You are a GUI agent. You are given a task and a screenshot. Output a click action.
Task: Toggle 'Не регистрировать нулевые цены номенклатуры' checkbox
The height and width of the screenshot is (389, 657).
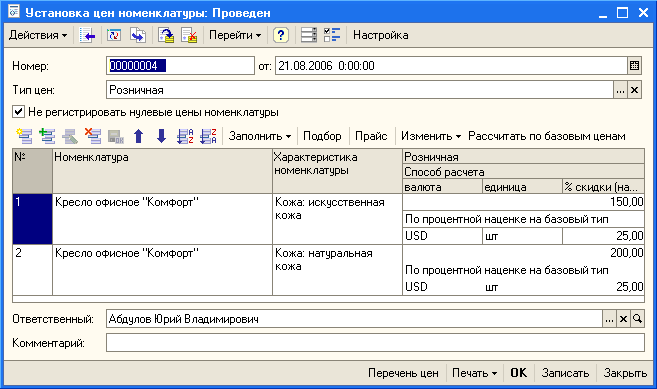point(18,112)
